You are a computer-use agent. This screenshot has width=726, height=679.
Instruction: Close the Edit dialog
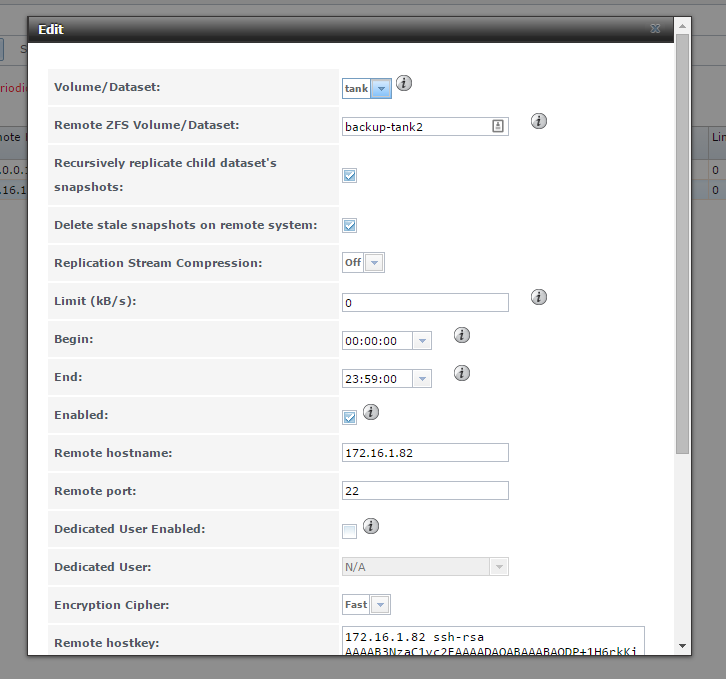coord(655,29)
